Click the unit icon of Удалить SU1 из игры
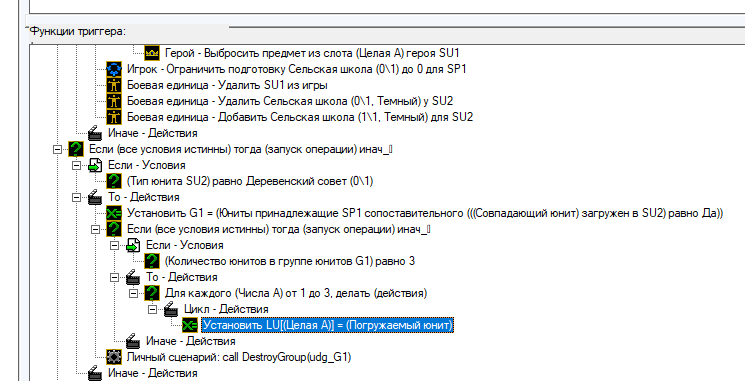745x381 pixels. pyautogui.click(x=114, y=86)
